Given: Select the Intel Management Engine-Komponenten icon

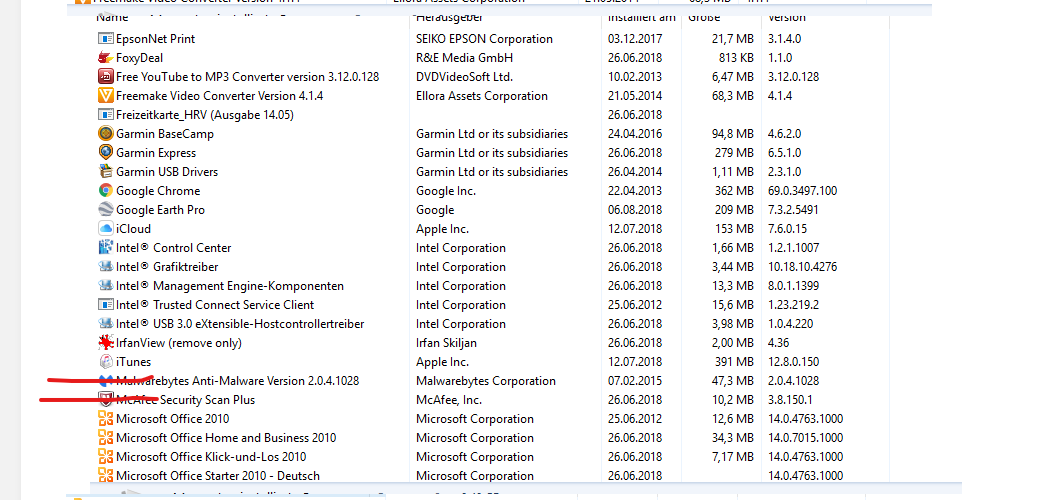Looking at the screenshot, I should (x=105, y=286).
